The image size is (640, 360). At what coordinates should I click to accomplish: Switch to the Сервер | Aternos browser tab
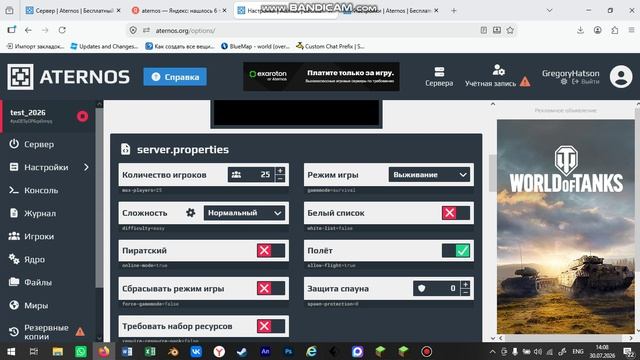[x=73, y=11]
